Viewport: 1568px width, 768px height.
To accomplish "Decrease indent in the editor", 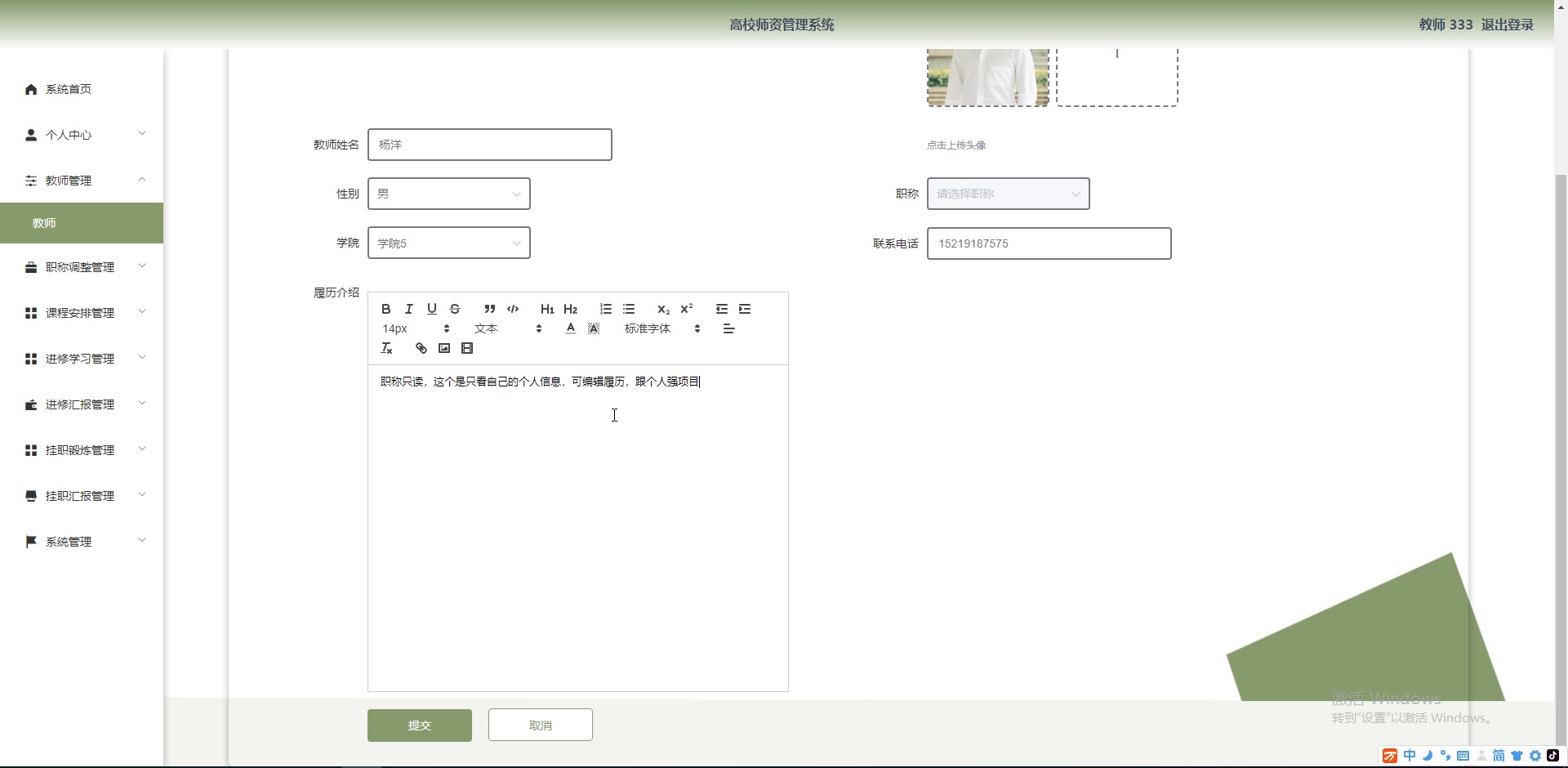I will coord(721,309).
